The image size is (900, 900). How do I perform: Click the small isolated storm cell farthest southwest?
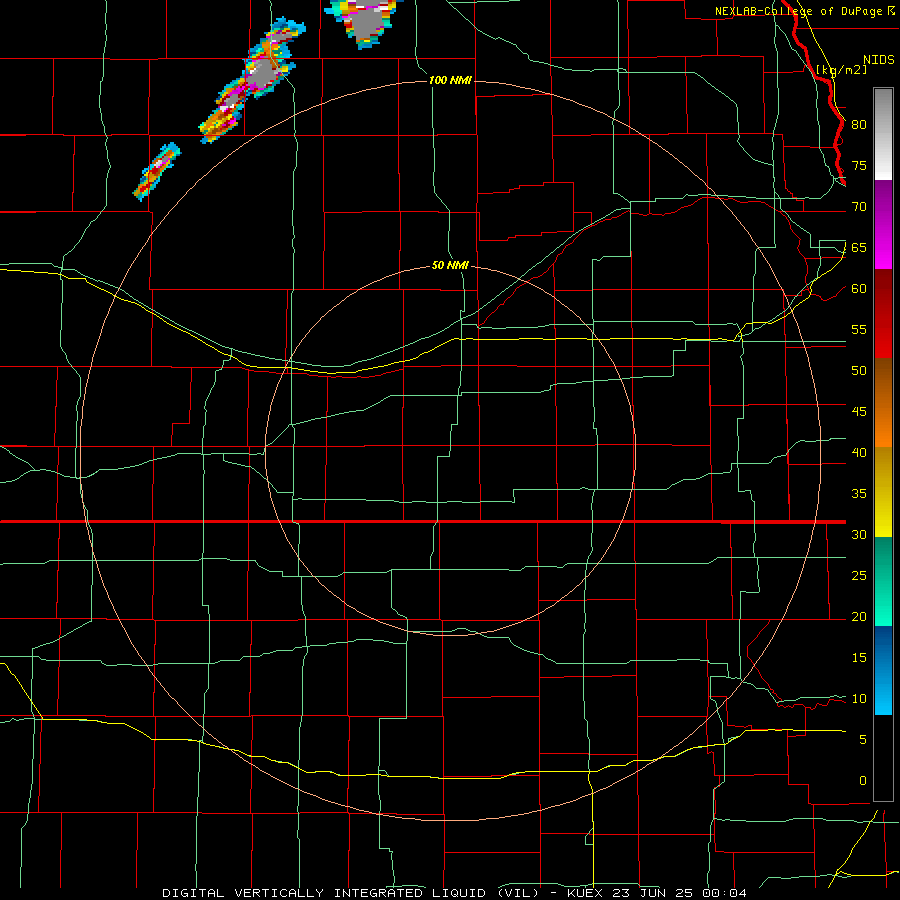coord(157,172)
